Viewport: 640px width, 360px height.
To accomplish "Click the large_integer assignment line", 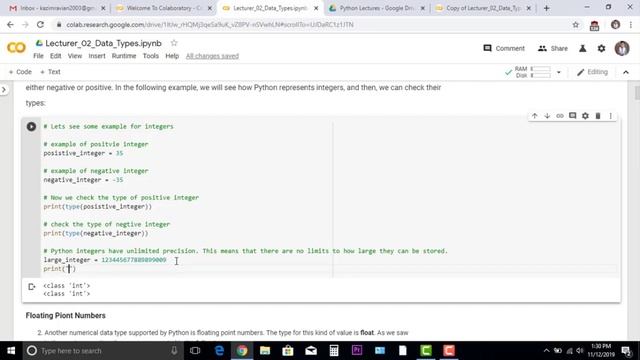I will [x=105, y=260].
